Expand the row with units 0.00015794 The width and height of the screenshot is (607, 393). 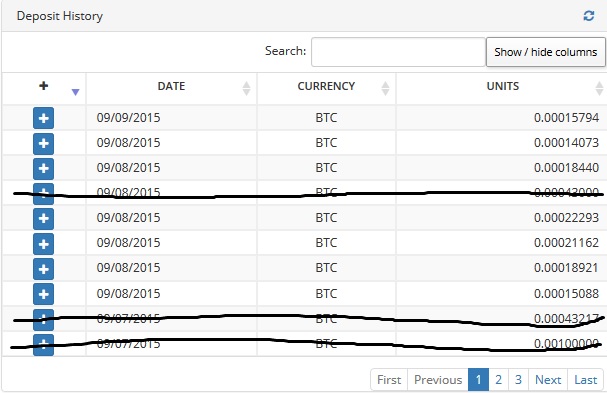coord(43,118)
